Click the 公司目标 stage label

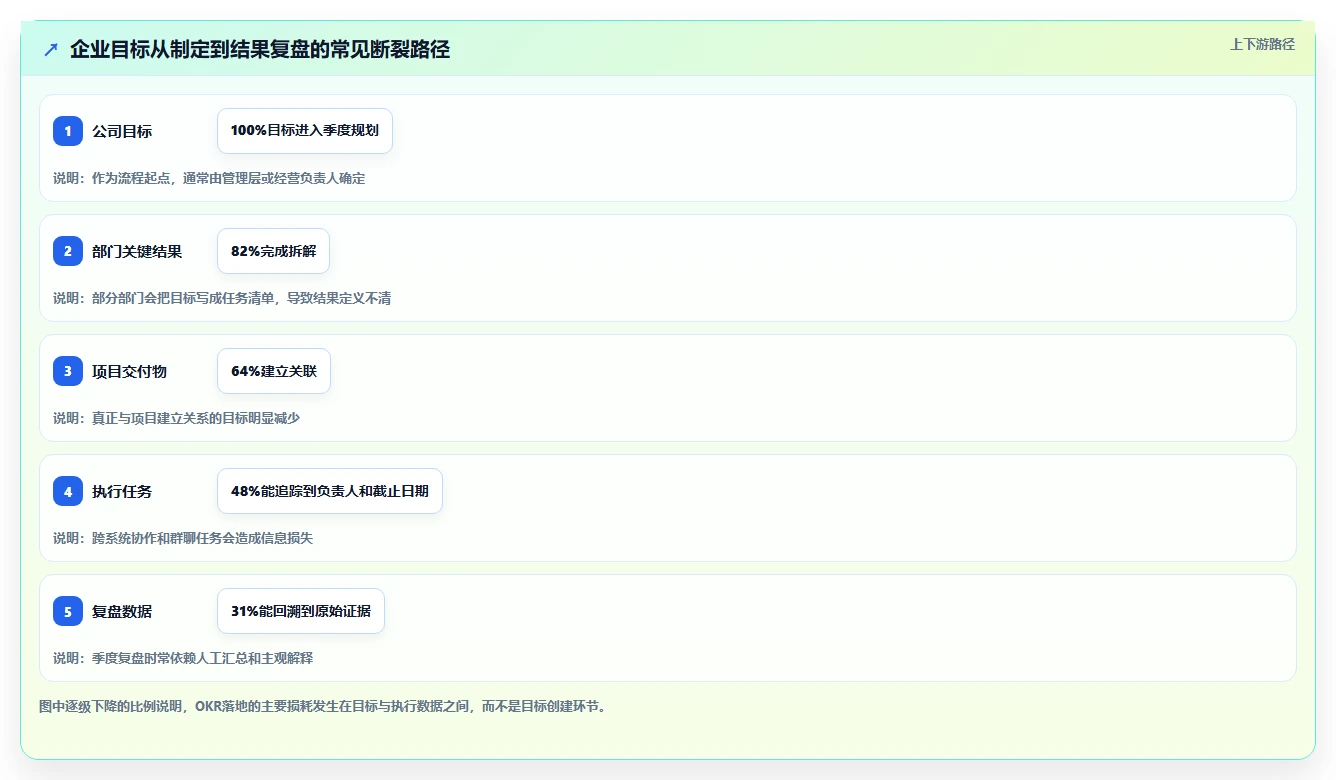click(x=122, y=131)
